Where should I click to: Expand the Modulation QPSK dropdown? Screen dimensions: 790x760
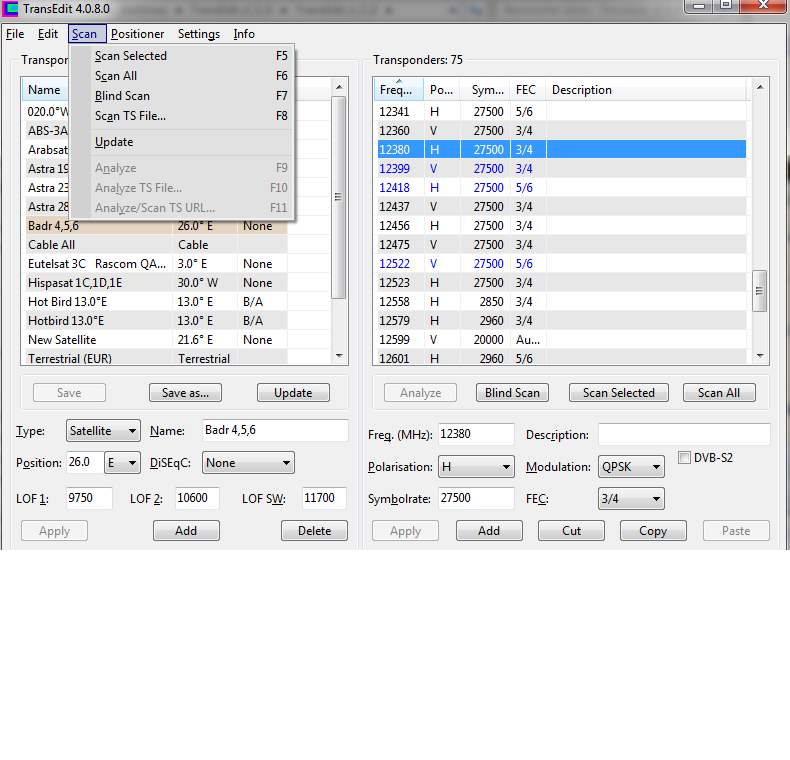pos(631,467)
